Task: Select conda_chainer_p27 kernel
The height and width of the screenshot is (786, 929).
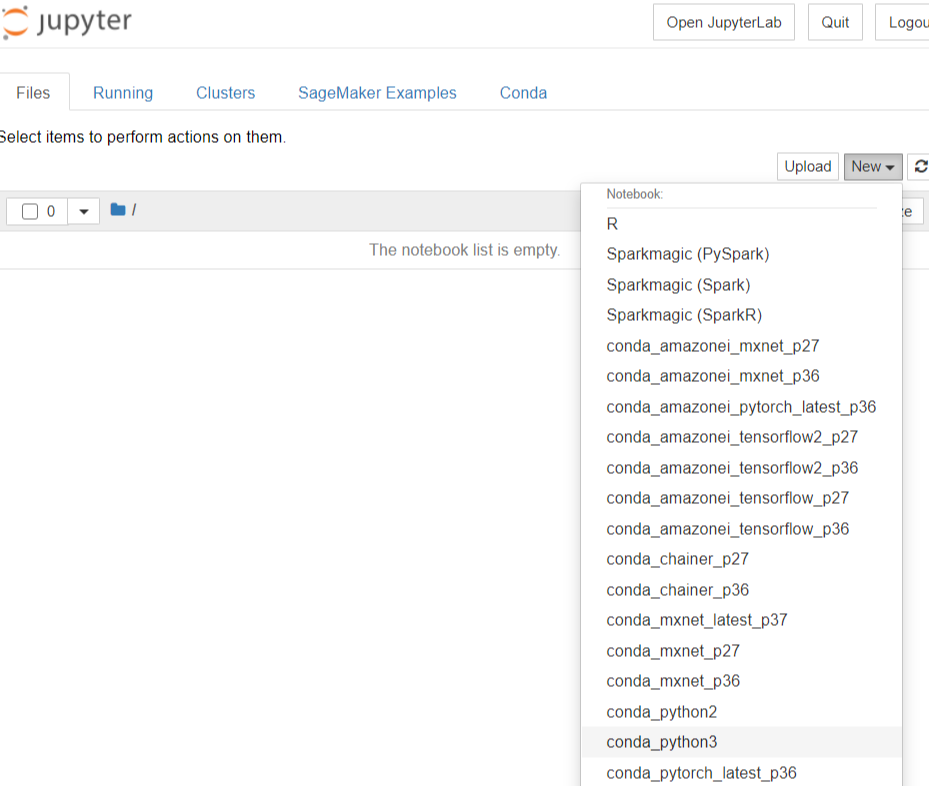Action: pos(741,559)
